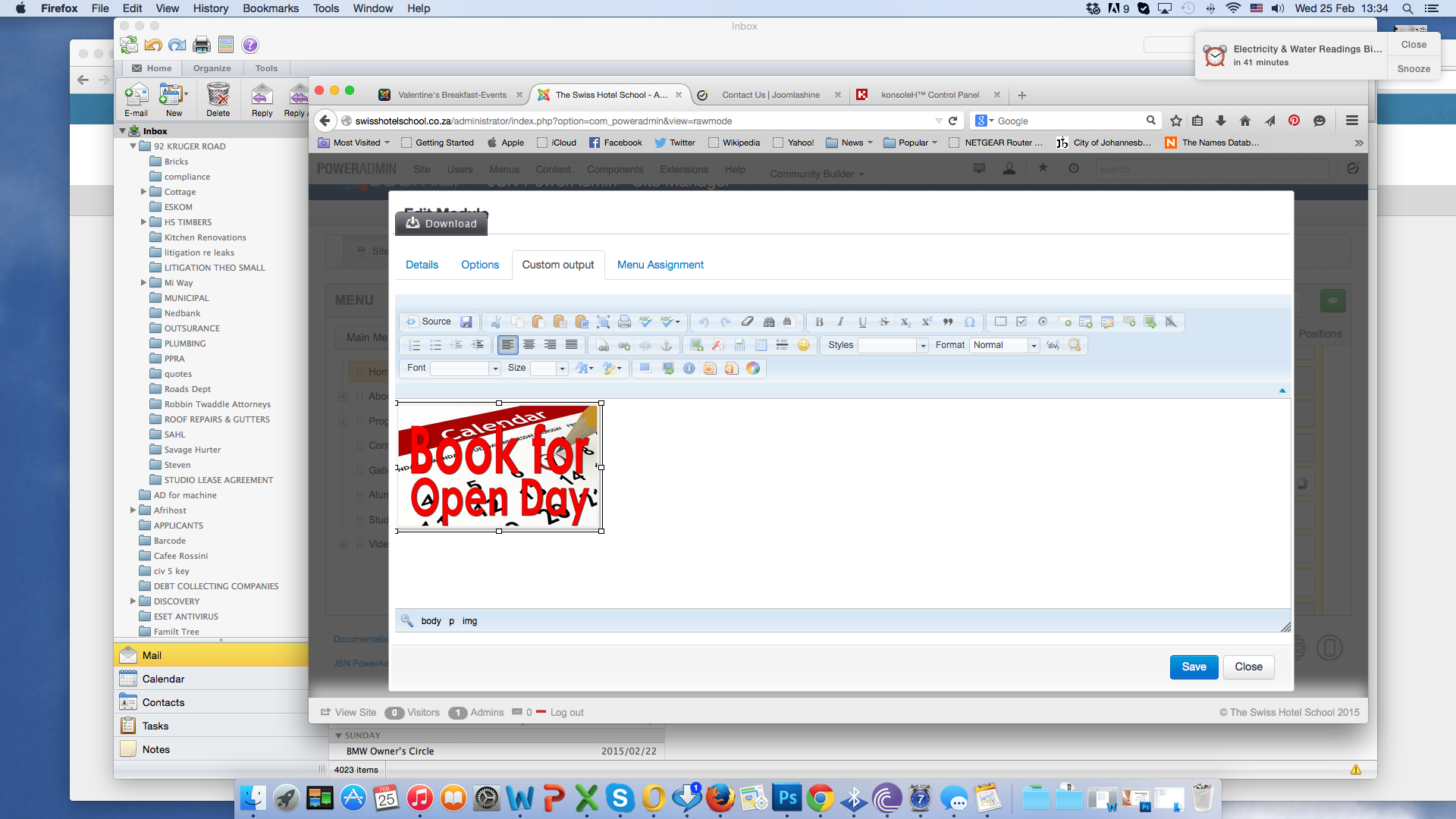
Task: Open the Format dropdown showing Normal
Action: click(x=1004, y=346)
